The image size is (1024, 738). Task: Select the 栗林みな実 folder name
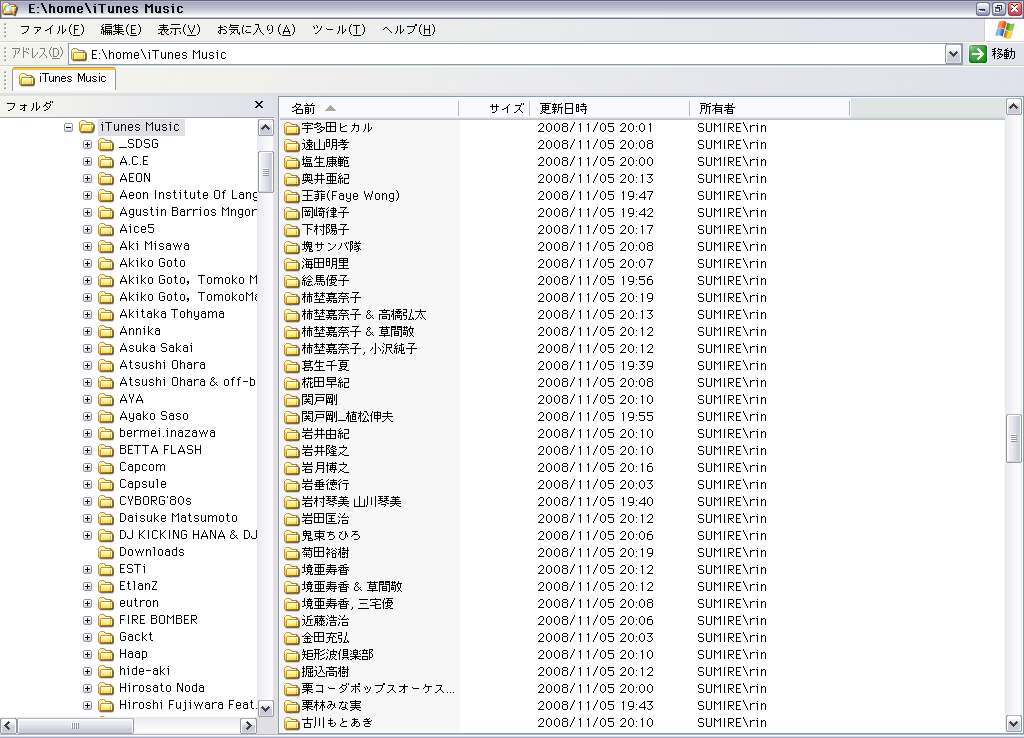click(x=331, y=705)
